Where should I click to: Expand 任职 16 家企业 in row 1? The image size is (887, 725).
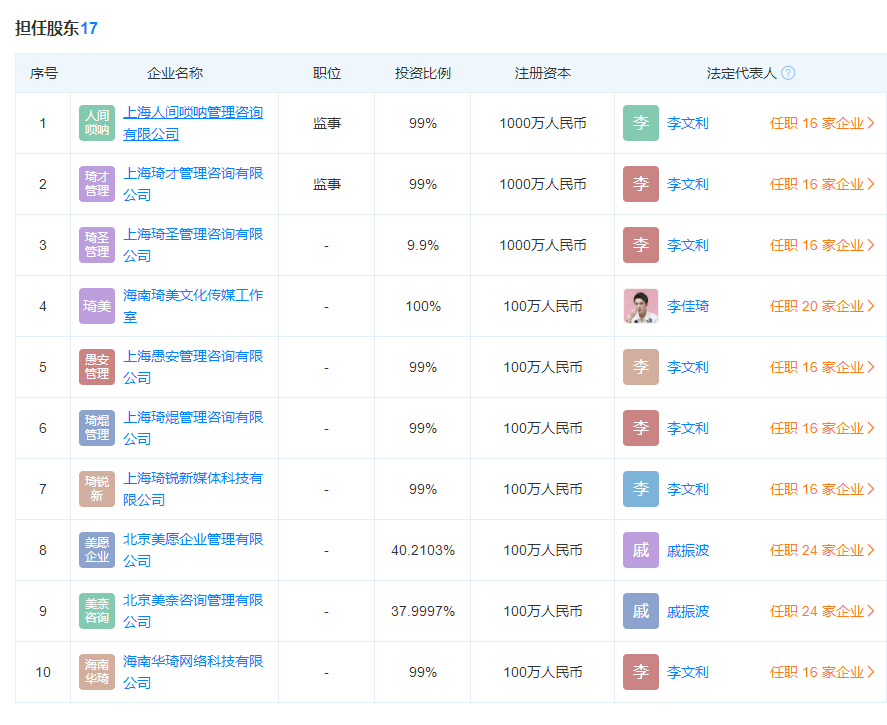coord(821,123)
